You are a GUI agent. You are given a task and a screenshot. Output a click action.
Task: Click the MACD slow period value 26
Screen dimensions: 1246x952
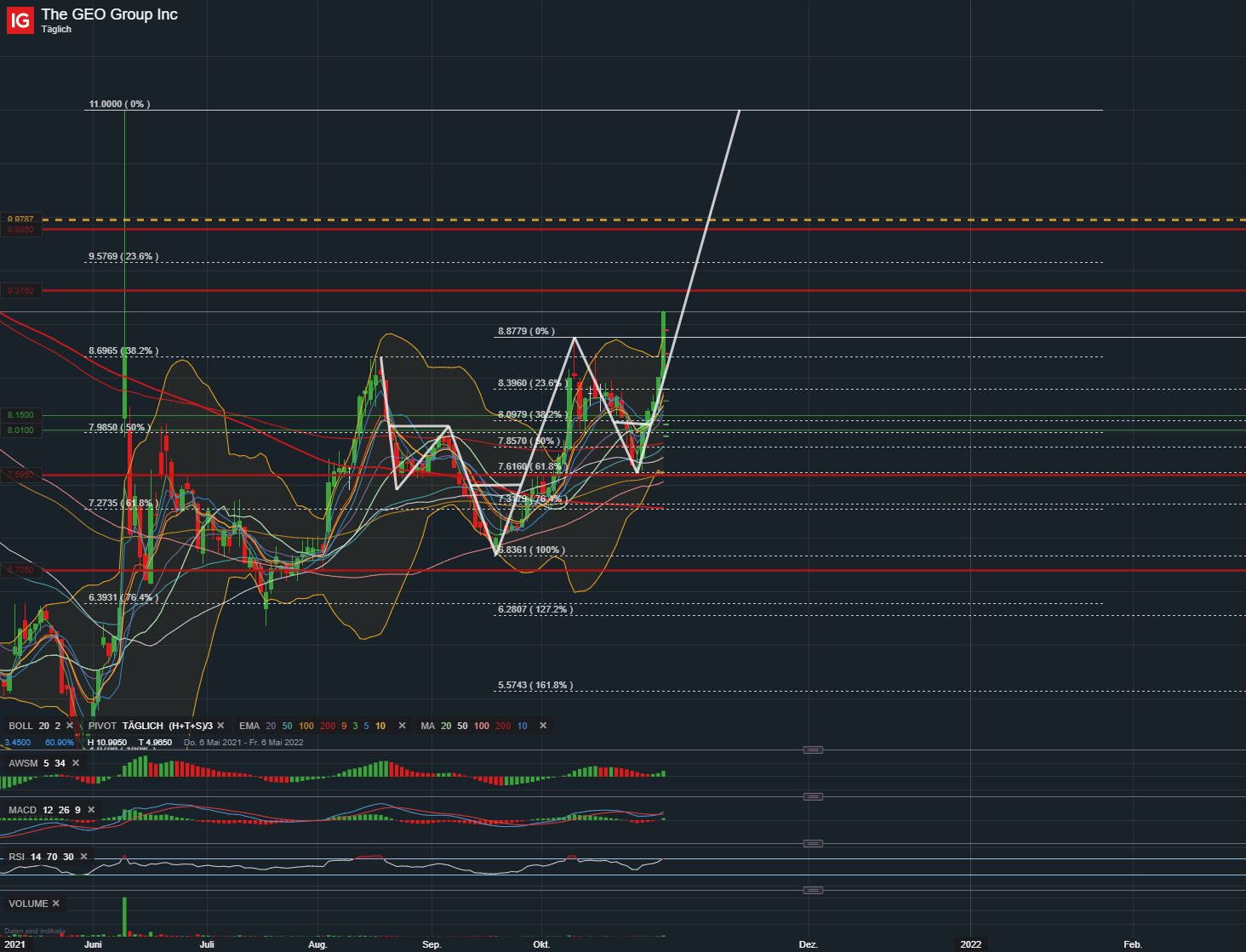click(65, 810)
